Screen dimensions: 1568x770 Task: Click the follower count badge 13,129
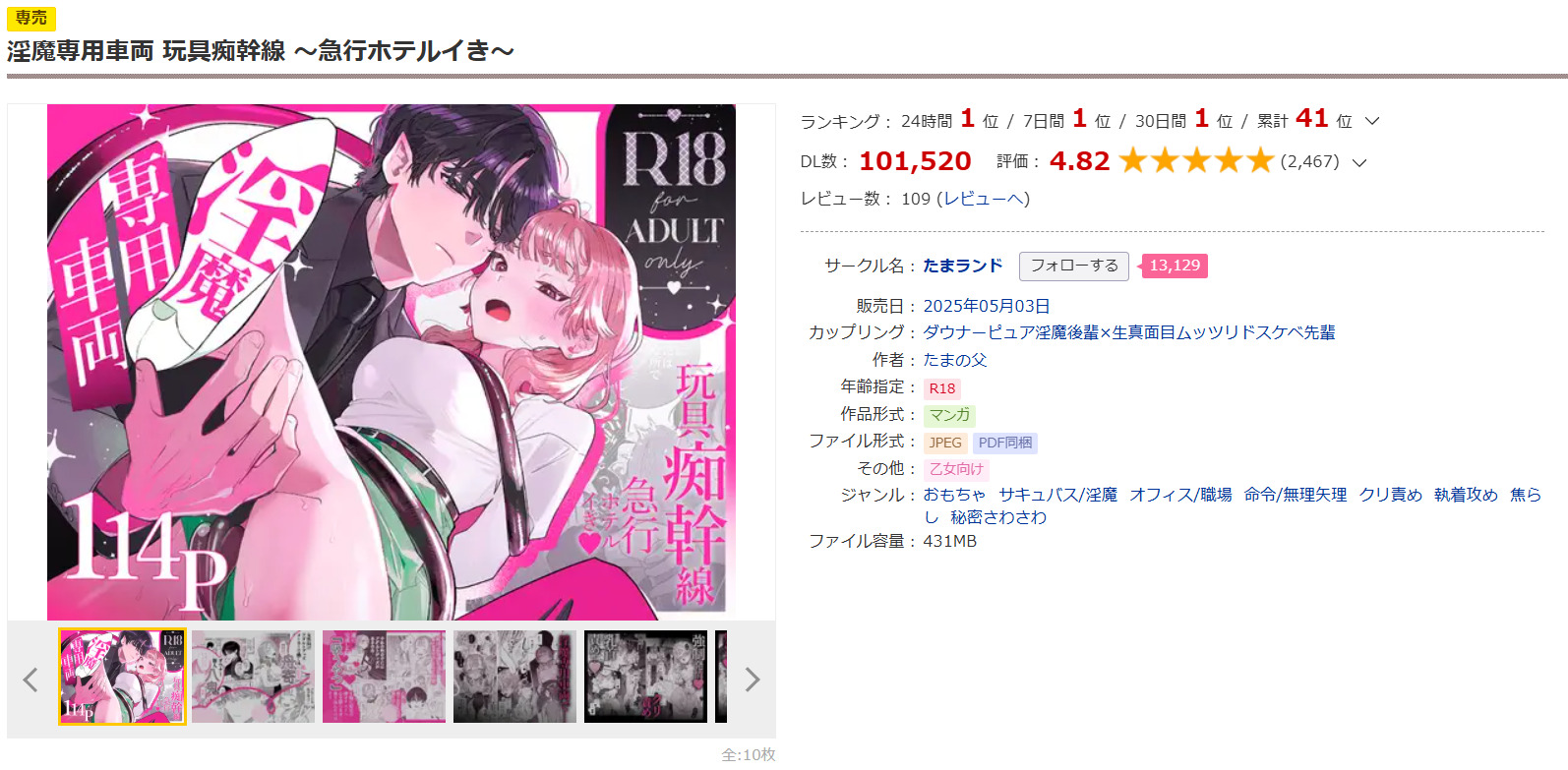pos(1175,266)
